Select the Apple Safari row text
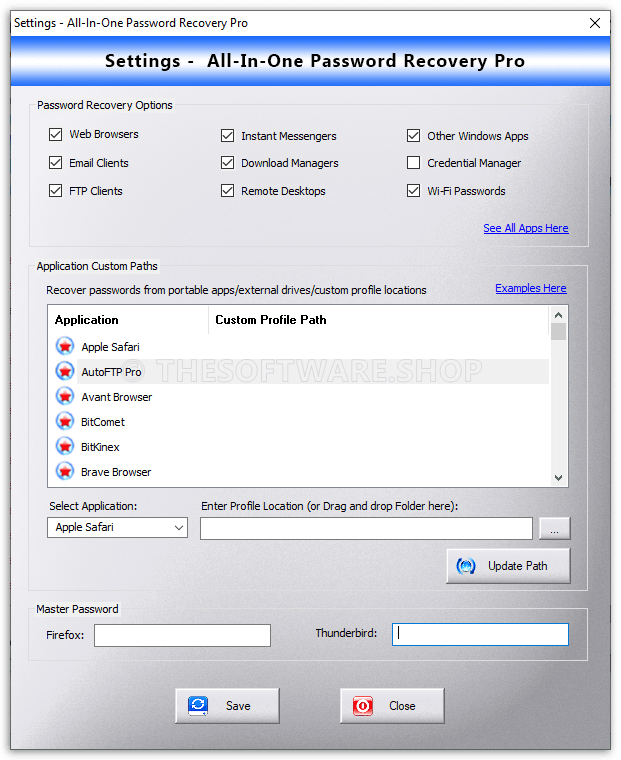Screen dimensions: 621x760 tap(111, 347)
